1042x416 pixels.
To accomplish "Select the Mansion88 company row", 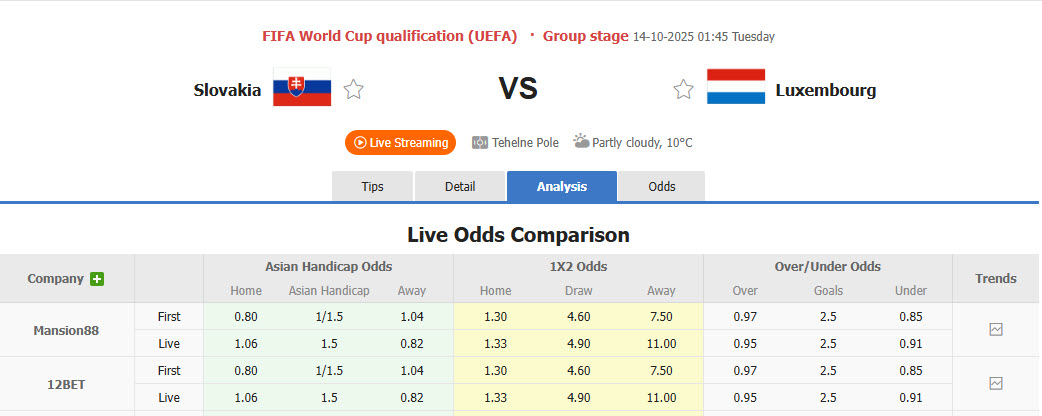I will (x=66, y=329).
